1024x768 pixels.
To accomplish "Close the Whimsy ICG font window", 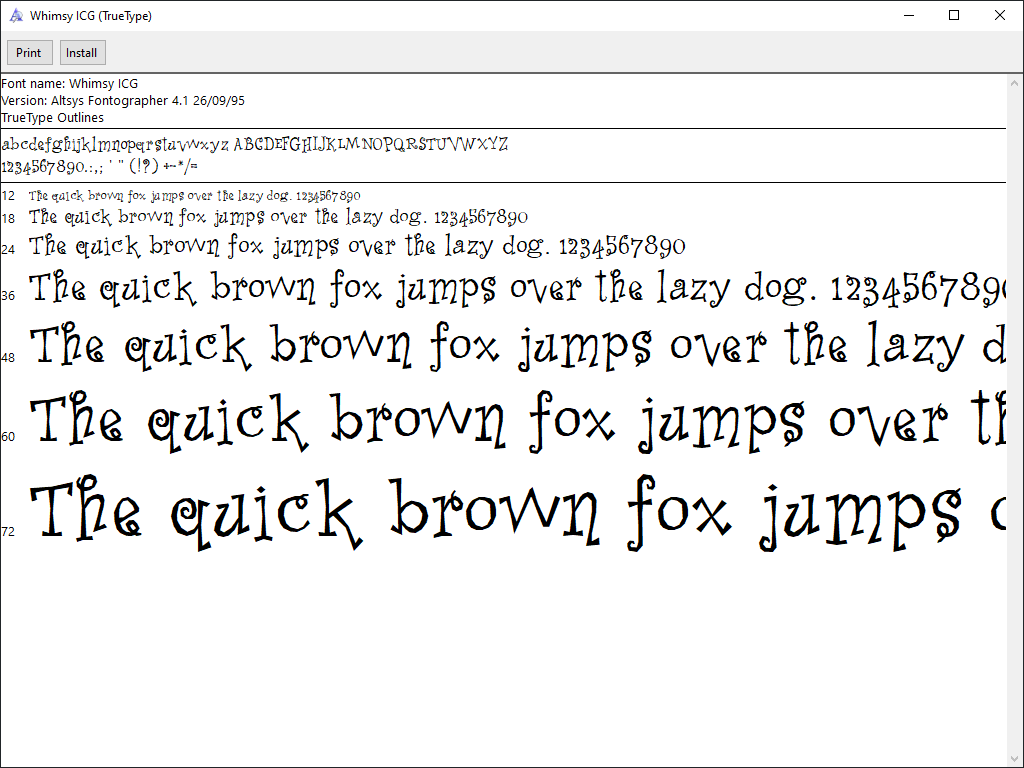I will (1000, 16).
